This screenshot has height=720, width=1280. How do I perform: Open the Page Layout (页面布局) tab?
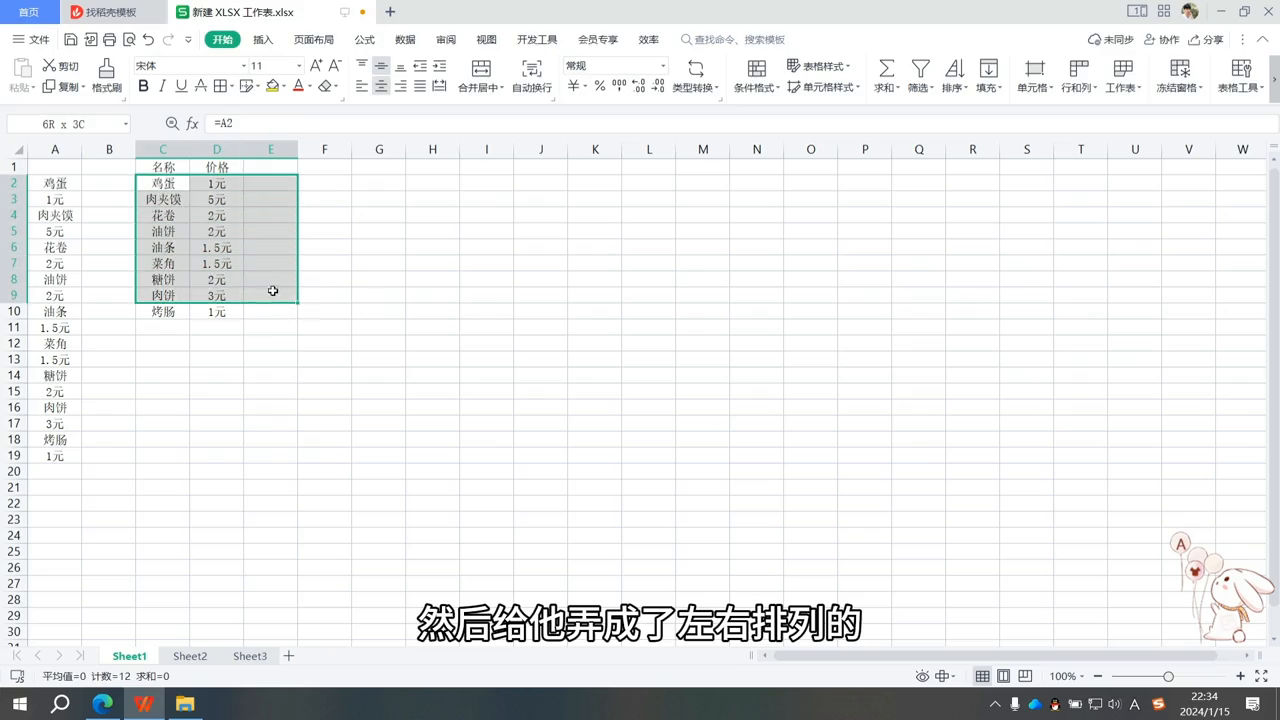coord(314,40)
